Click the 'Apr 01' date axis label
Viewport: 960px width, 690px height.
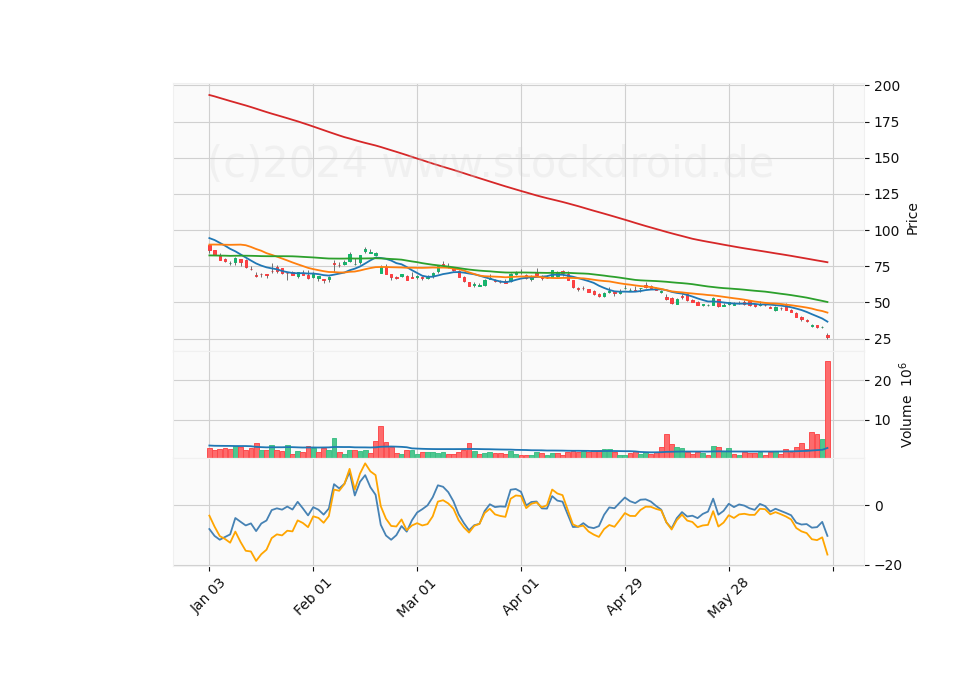tap(520, 597)
